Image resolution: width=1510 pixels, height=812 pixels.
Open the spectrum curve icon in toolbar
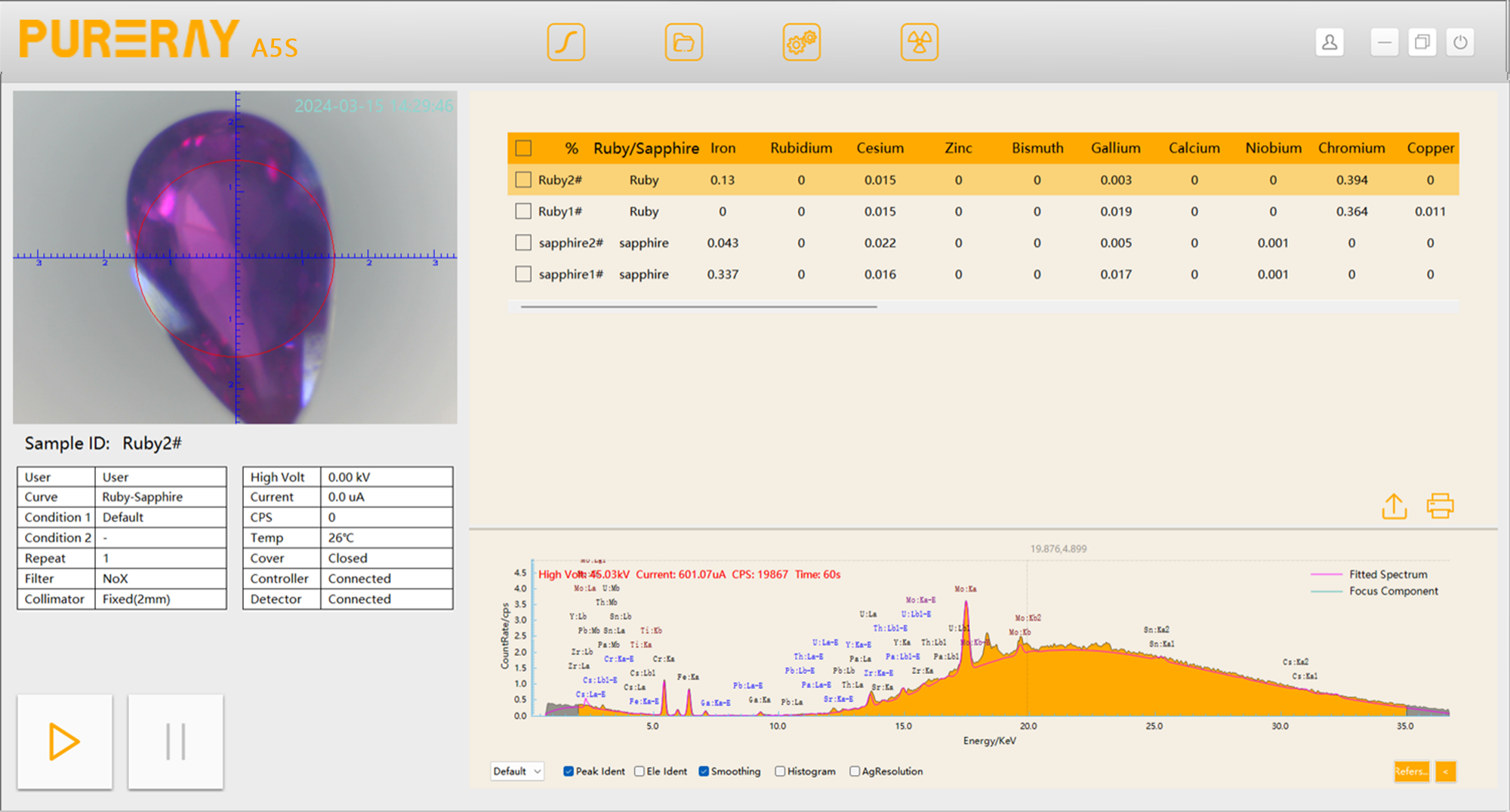tap(565, 42)
